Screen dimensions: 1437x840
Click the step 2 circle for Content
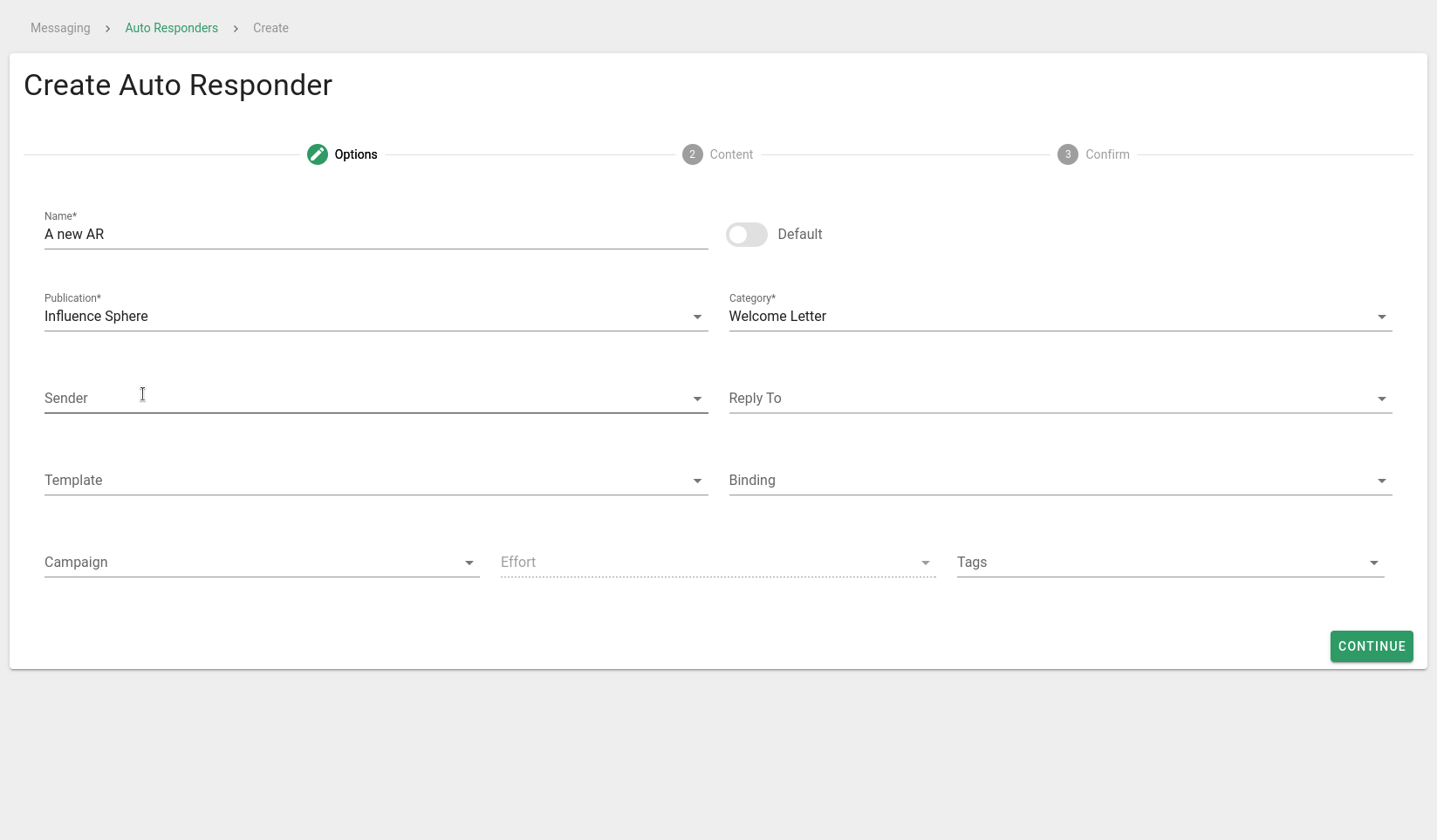point(693,154)
